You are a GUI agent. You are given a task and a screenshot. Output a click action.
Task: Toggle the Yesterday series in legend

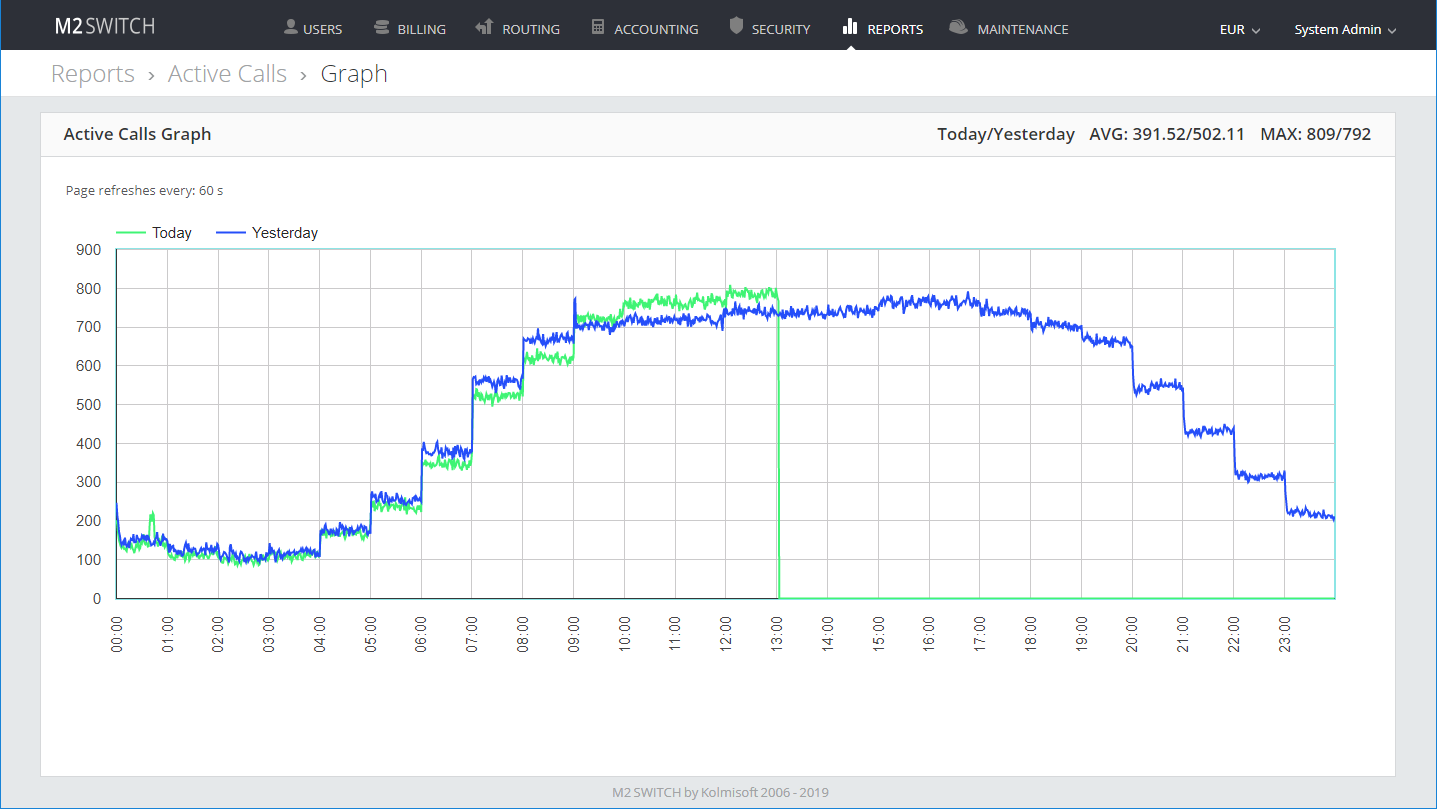pyautogui.click(x=267, y=233)
